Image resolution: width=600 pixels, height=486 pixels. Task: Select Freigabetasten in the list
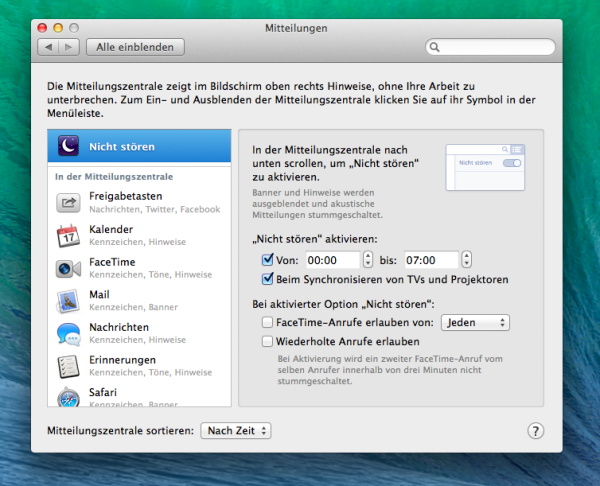[139, 202]
